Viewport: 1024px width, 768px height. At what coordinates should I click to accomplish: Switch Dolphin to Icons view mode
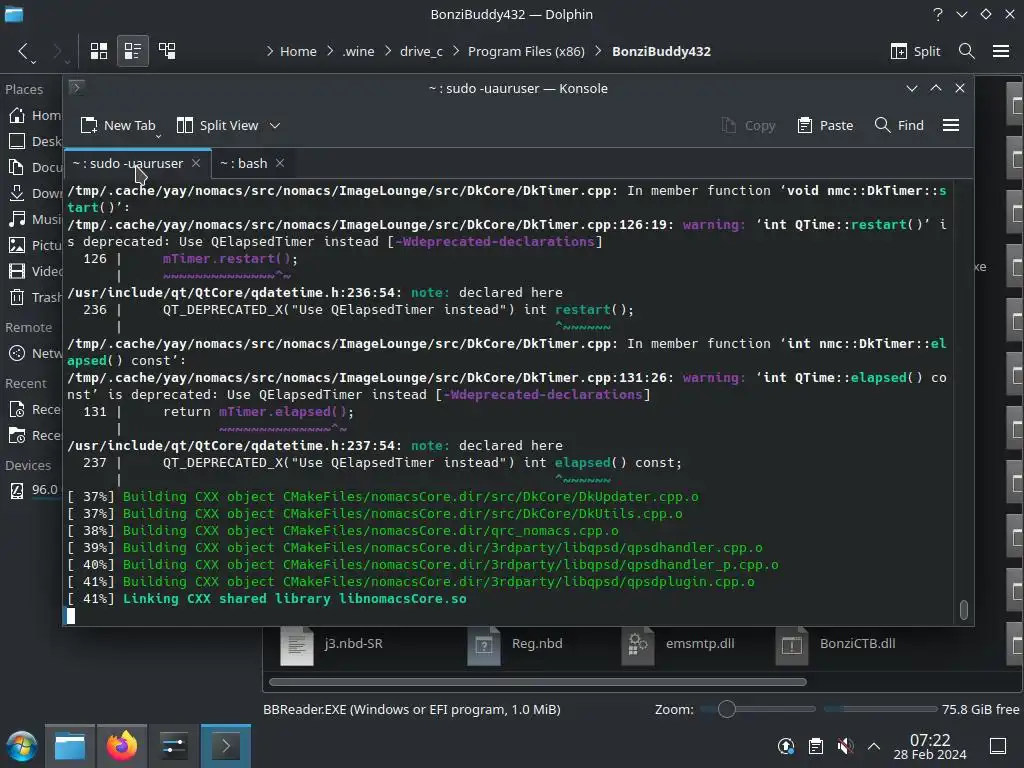tap(99, 51)
